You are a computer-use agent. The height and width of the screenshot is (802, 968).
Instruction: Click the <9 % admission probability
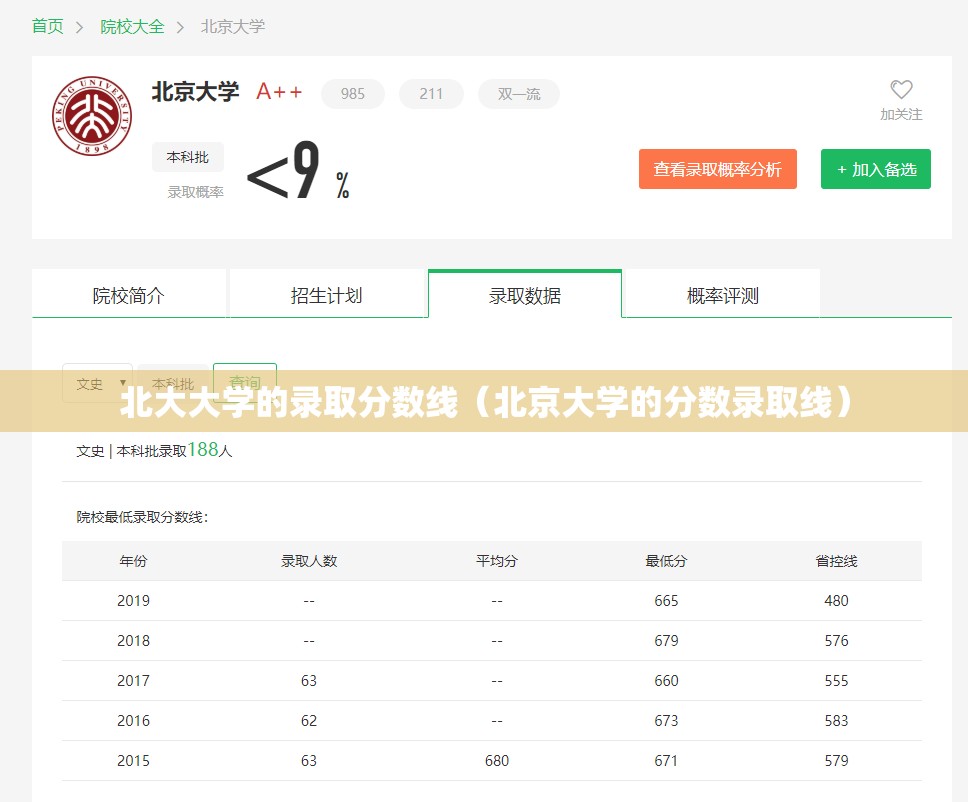[x=298, y=170]
